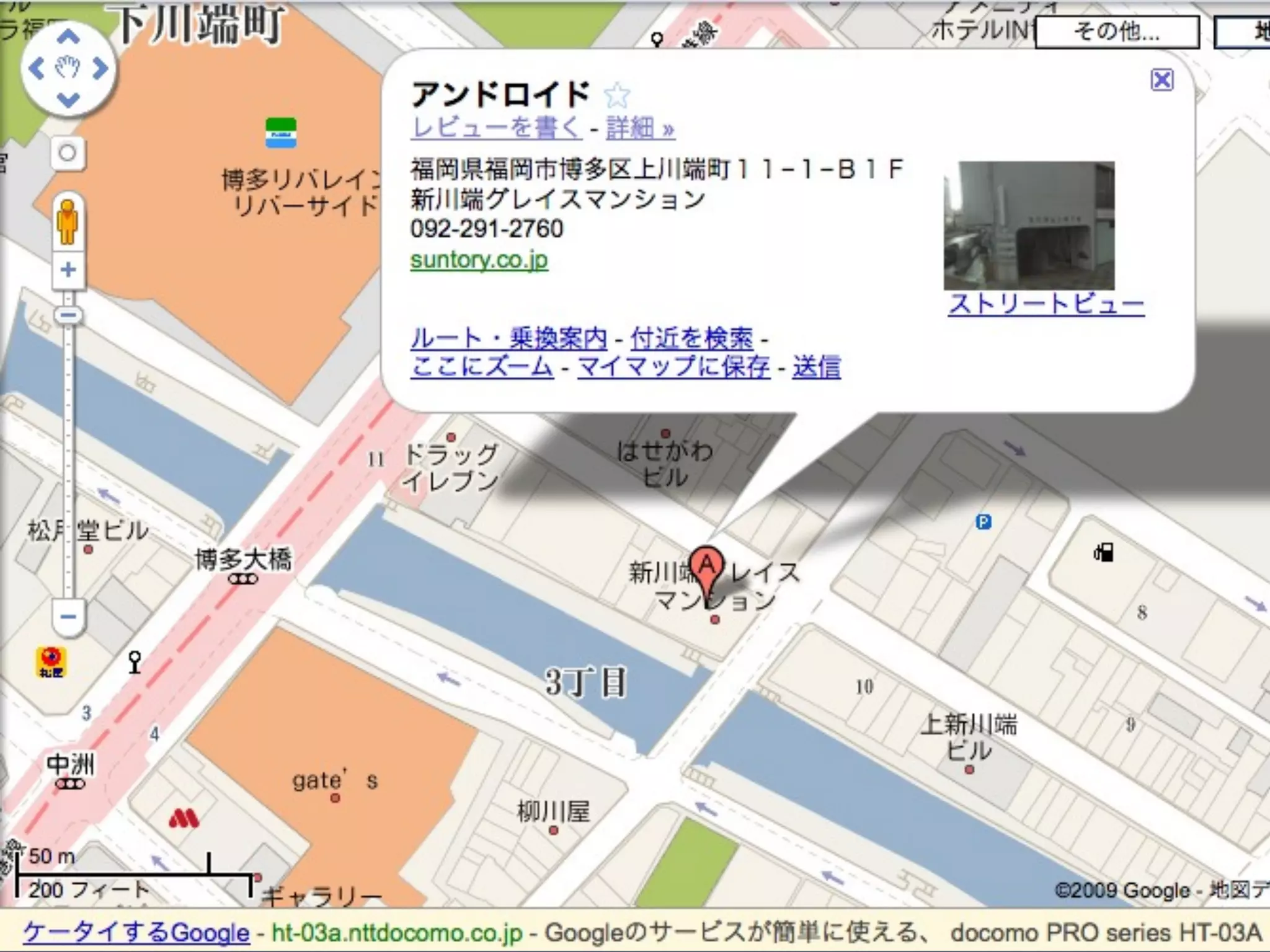Star the アンドロイド place as favorite
The image size is (1270, 952).
pyautogui.click(x=616, y=95)
